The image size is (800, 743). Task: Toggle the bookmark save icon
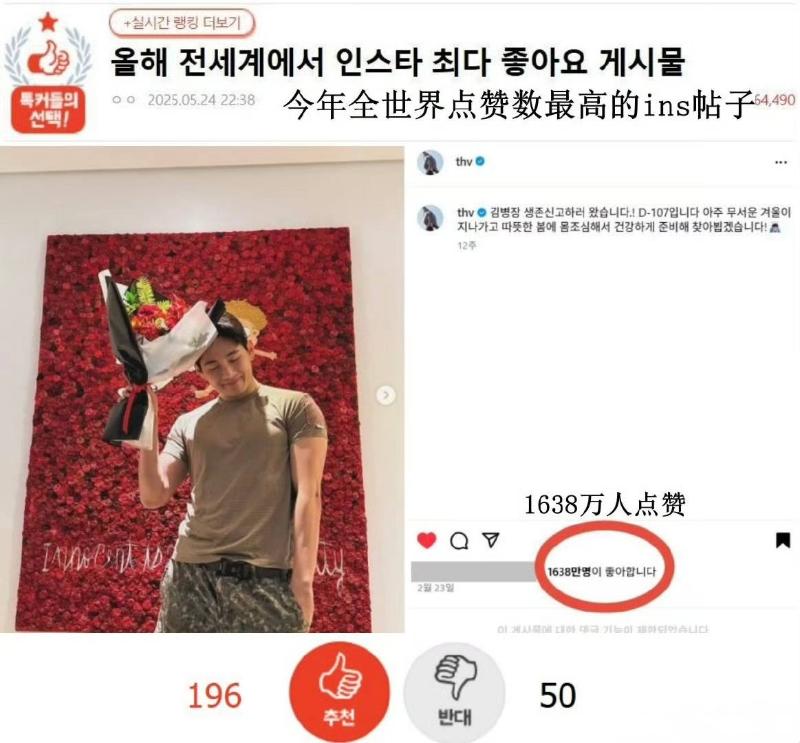coord(783,540)
